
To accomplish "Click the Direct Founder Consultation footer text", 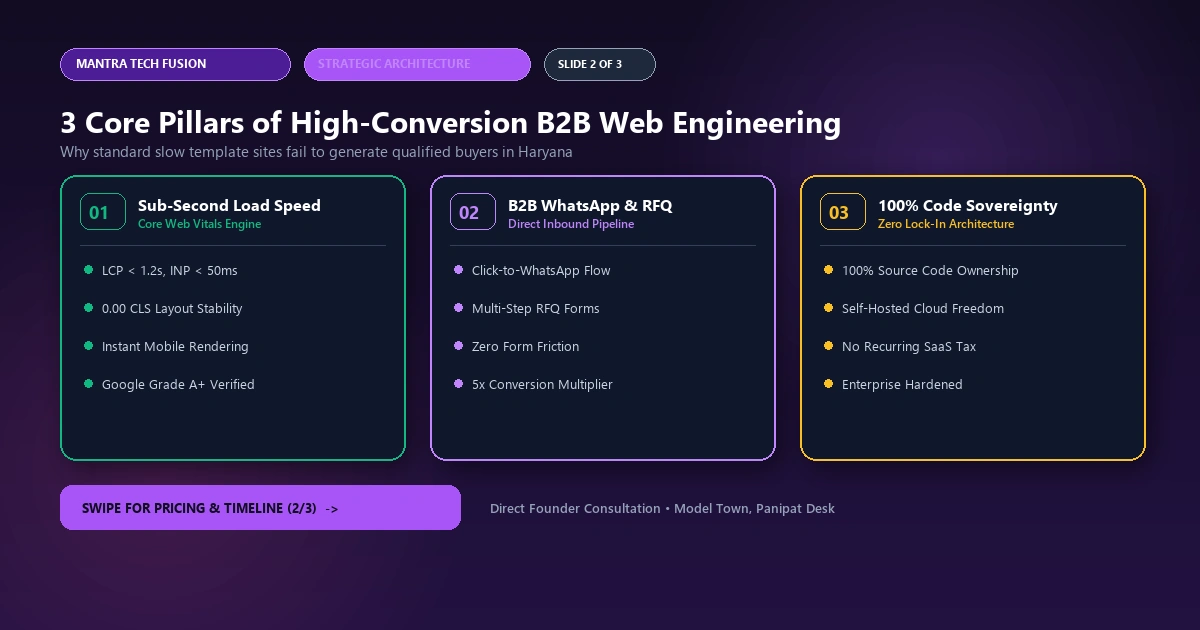I will 662,509.
